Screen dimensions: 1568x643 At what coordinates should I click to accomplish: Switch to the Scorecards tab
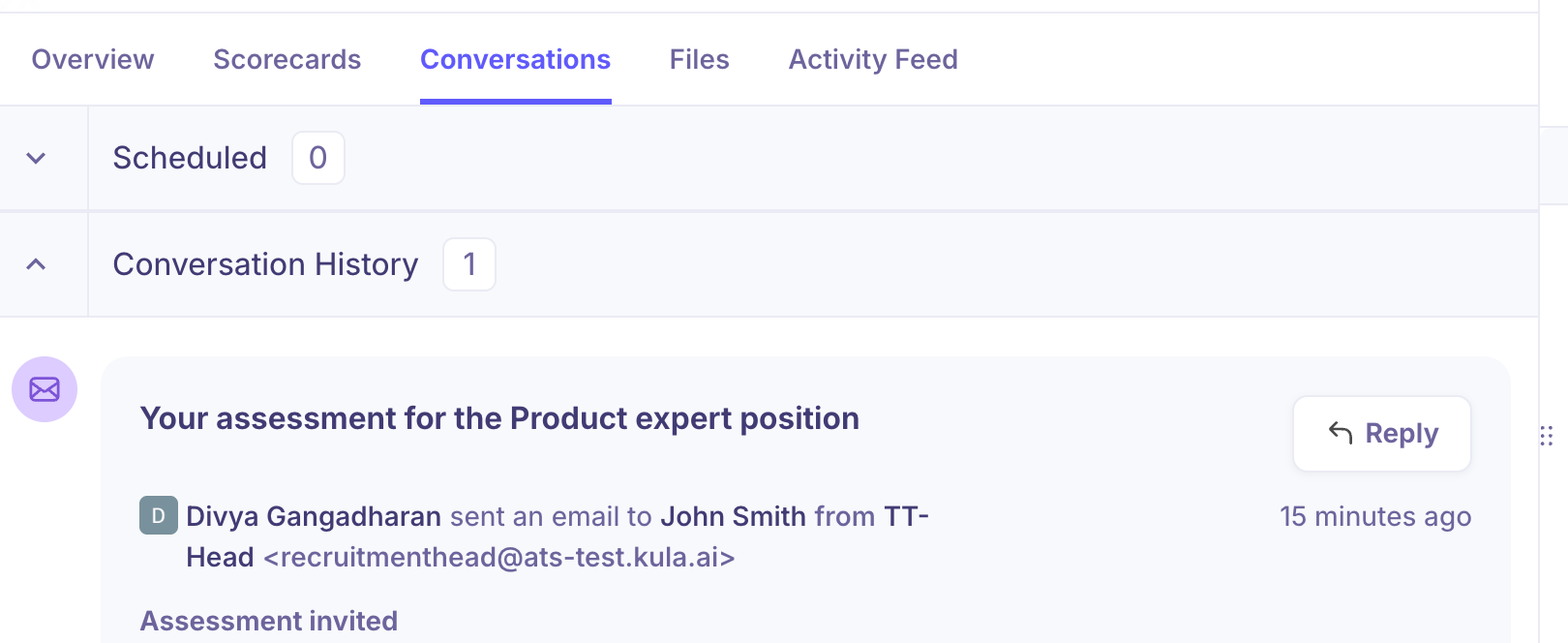(286, 60)
